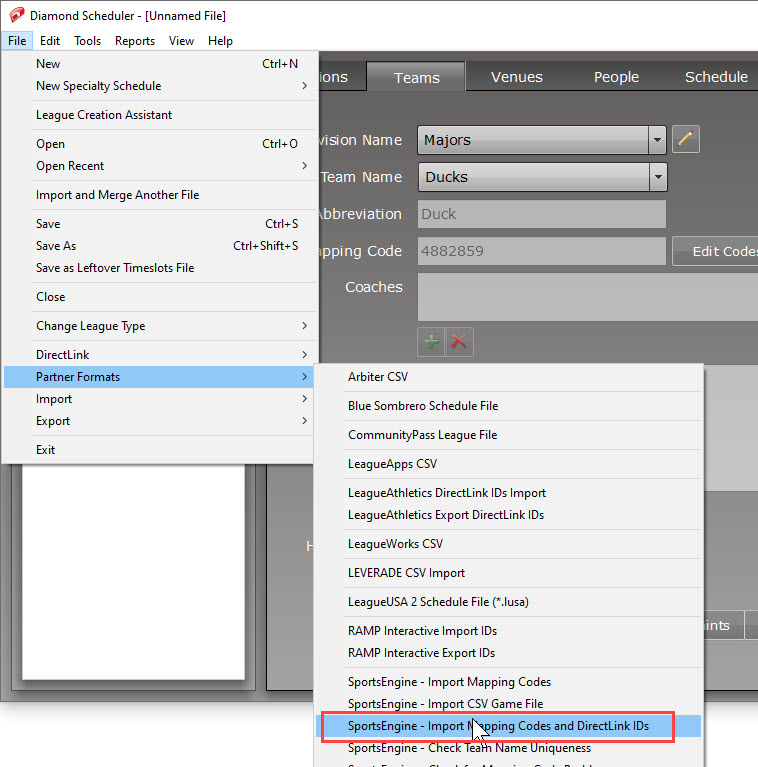Viewport: 758px width, 767px height.
Task: Select Blue Sombrero Schedule File
Action: point(509,406)
